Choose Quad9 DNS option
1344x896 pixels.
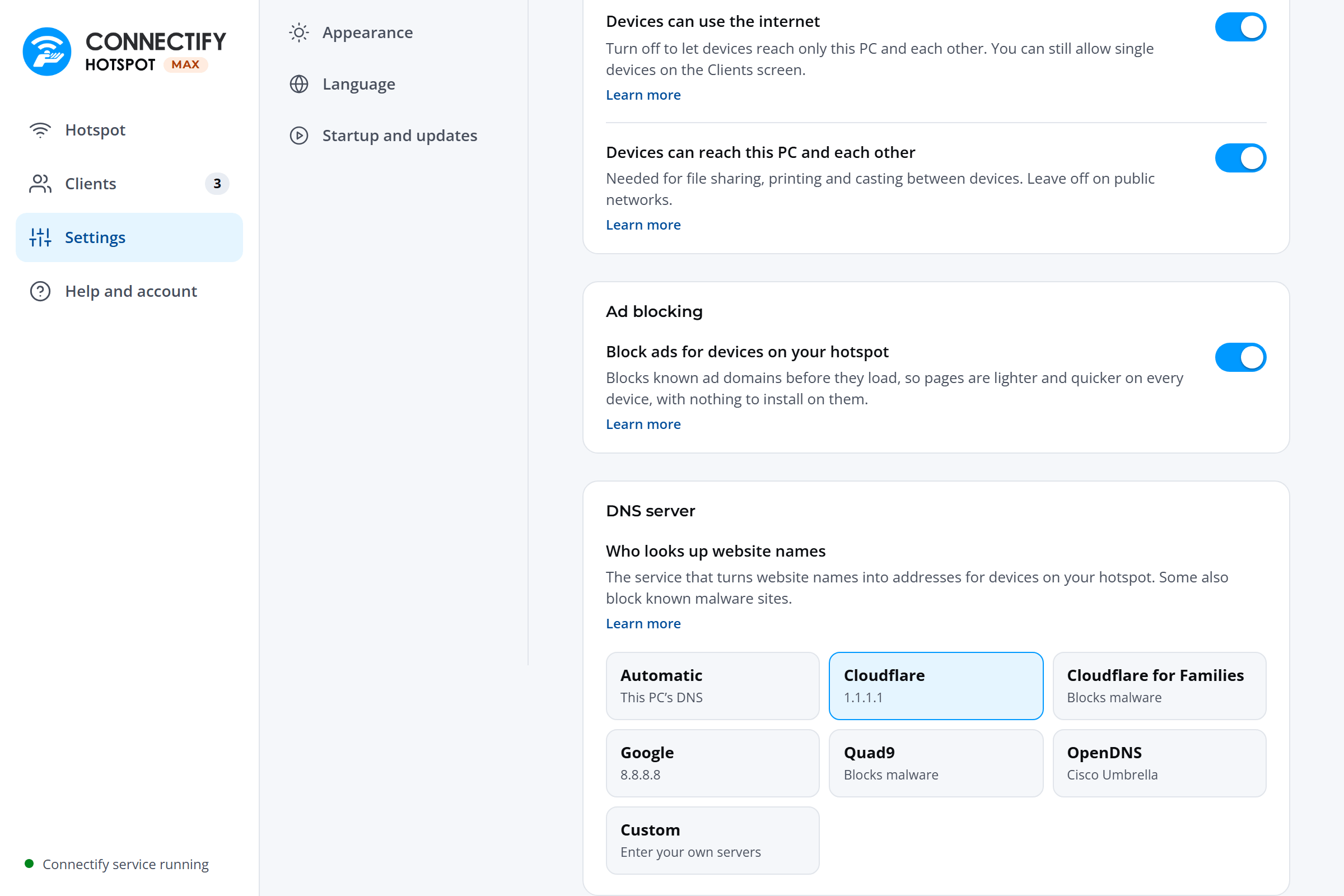(x=936, y=763)
